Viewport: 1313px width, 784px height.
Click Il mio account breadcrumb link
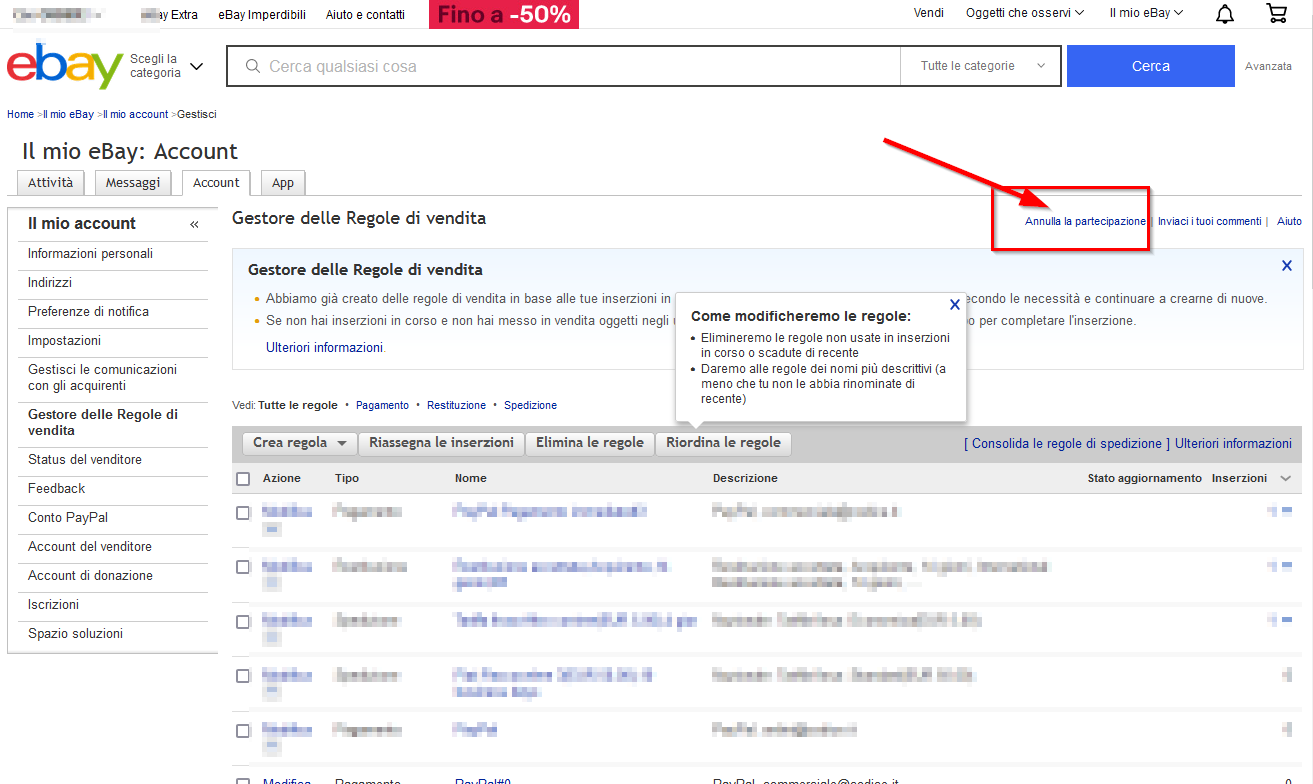point(135,114)
